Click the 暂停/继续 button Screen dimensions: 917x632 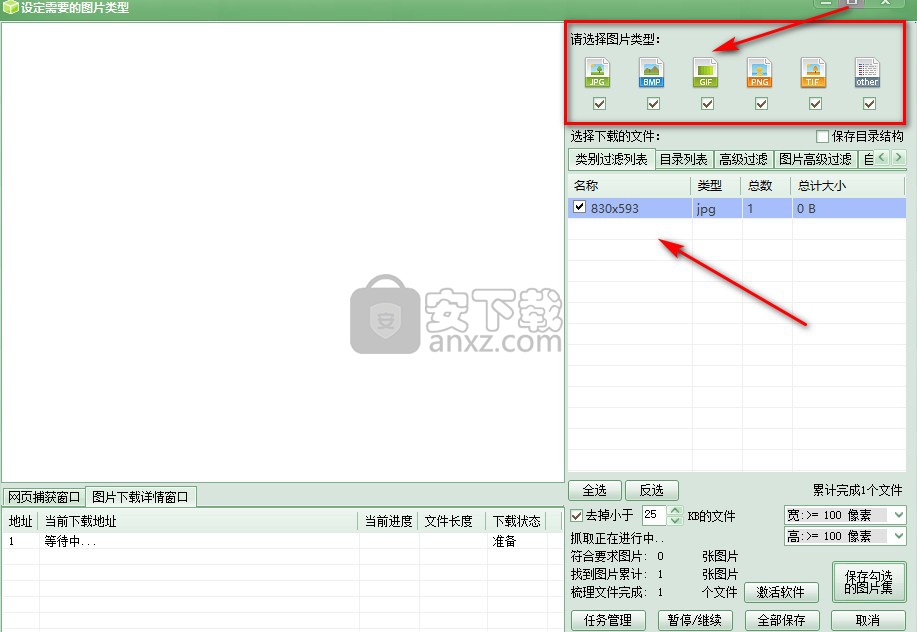[x=695, y=620]
